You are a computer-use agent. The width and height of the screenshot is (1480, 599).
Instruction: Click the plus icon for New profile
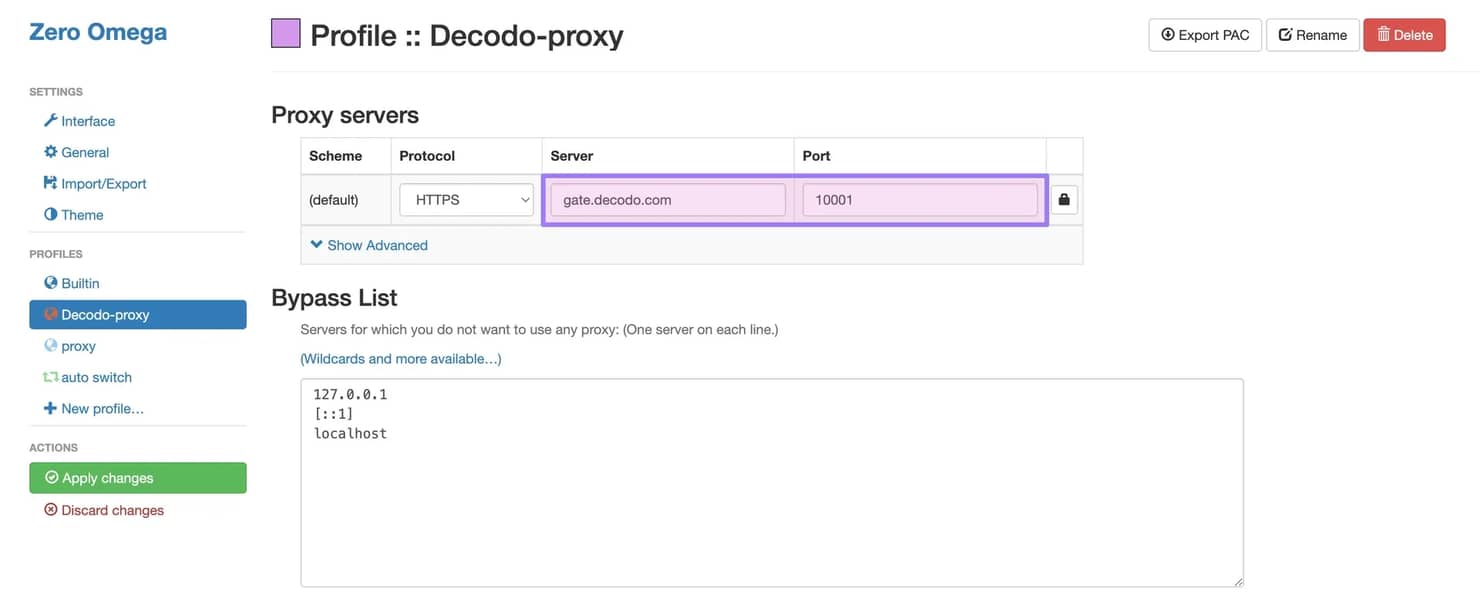(x=50, y=409)
